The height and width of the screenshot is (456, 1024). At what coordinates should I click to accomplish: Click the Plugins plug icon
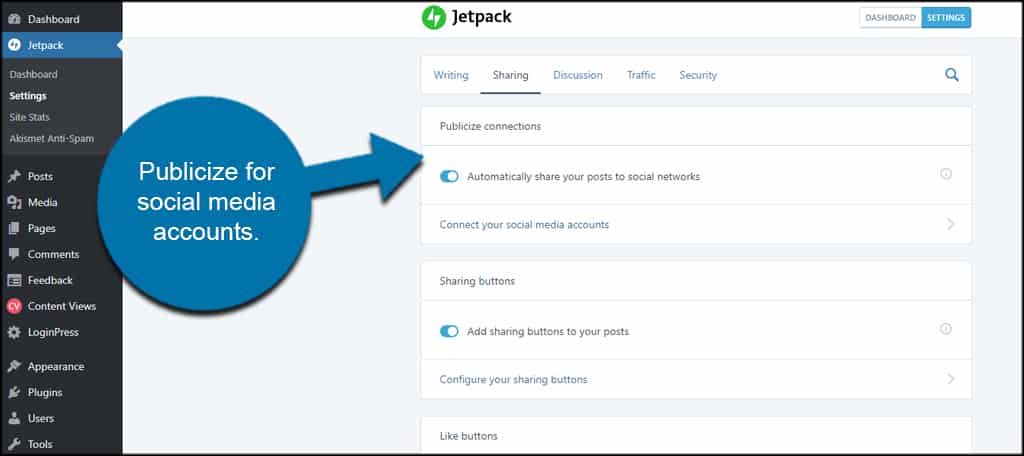[x=14, y=393]
